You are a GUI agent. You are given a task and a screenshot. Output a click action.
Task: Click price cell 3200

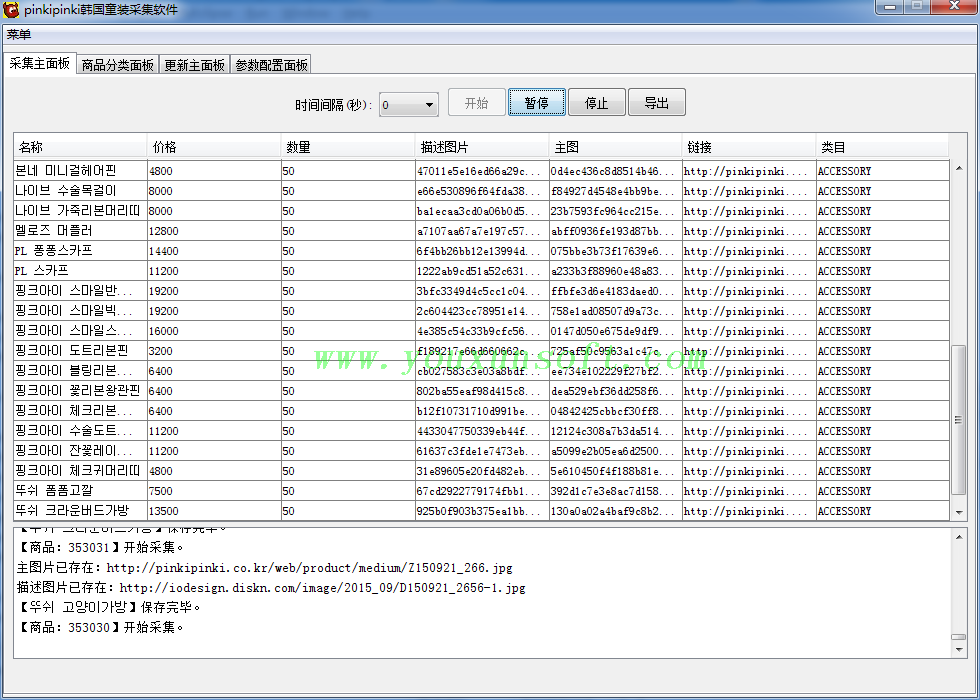[x=214, y=351]
